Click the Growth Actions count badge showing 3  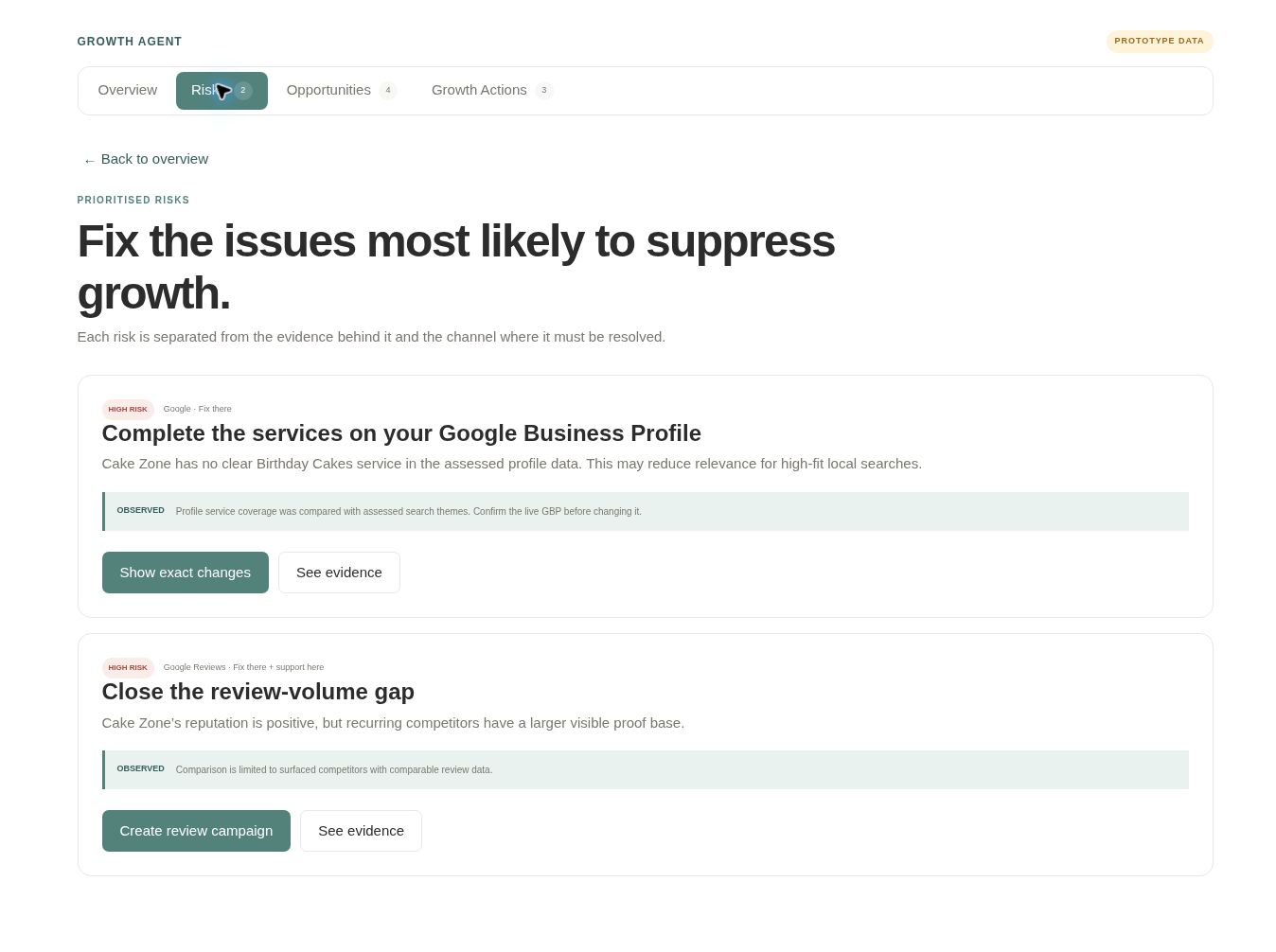pyautogui.click(x=544, y=91)
